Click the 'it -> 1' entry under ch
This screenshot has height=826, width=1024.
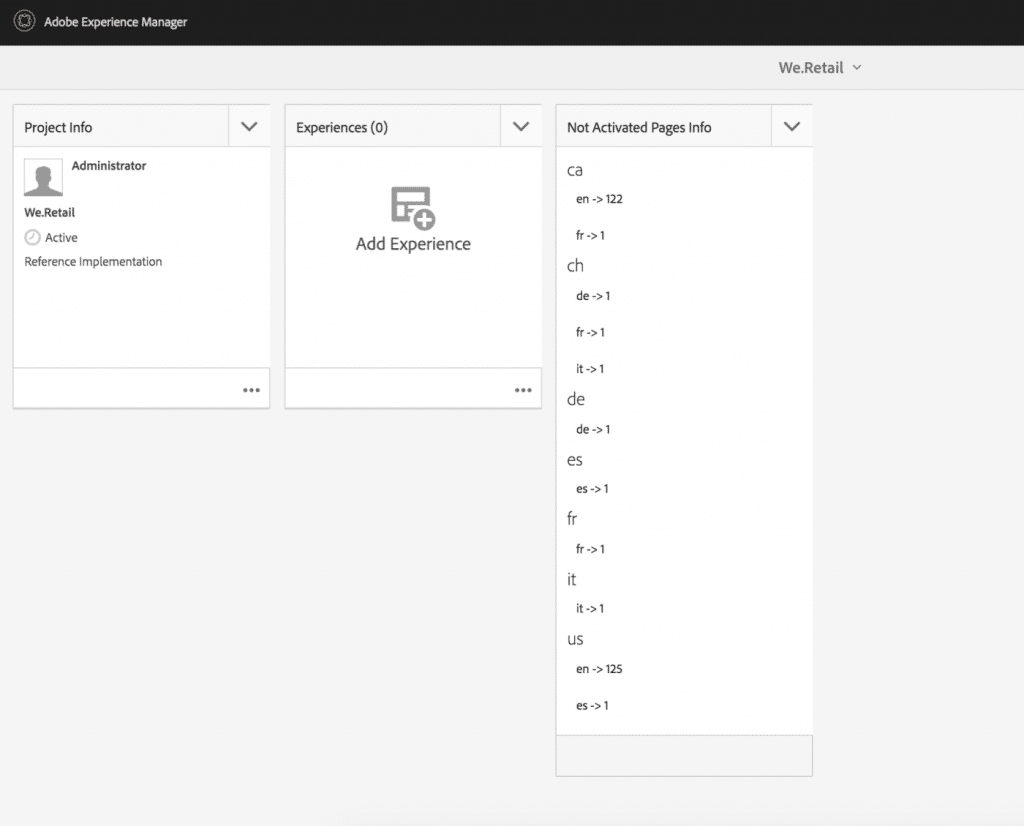tap(590, 369)
